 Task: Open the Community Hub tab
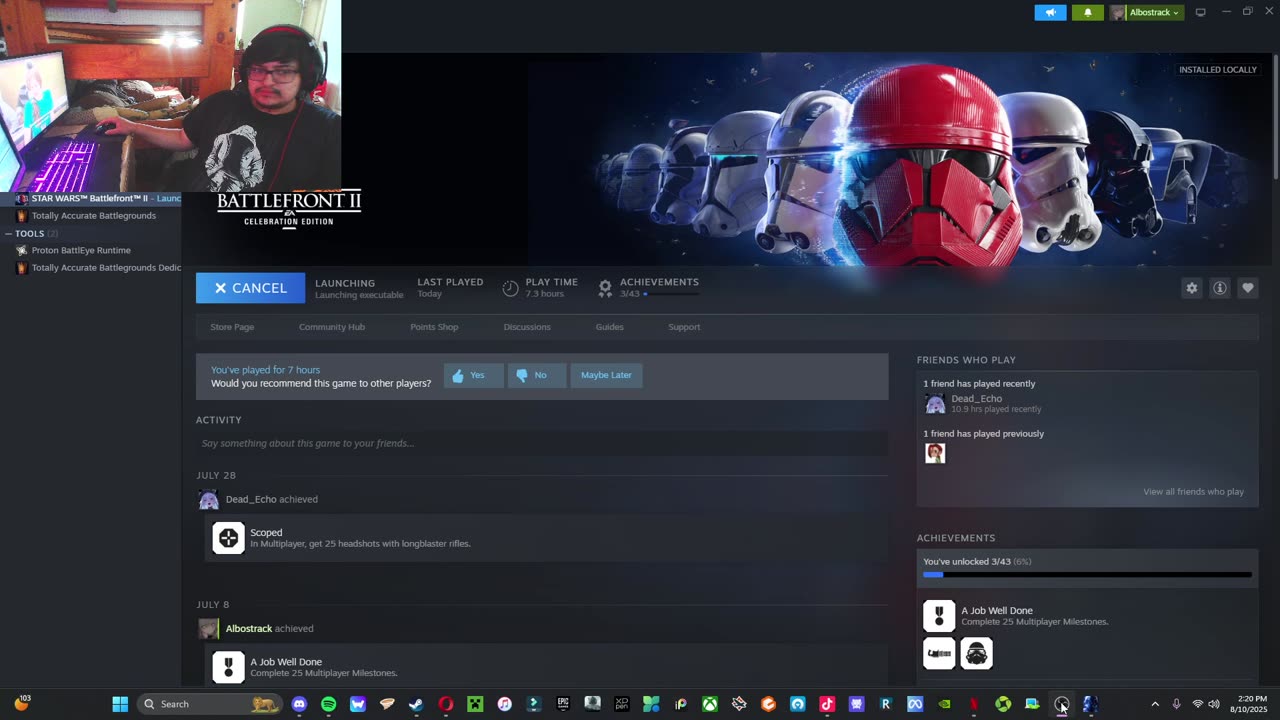pos(332,327)
